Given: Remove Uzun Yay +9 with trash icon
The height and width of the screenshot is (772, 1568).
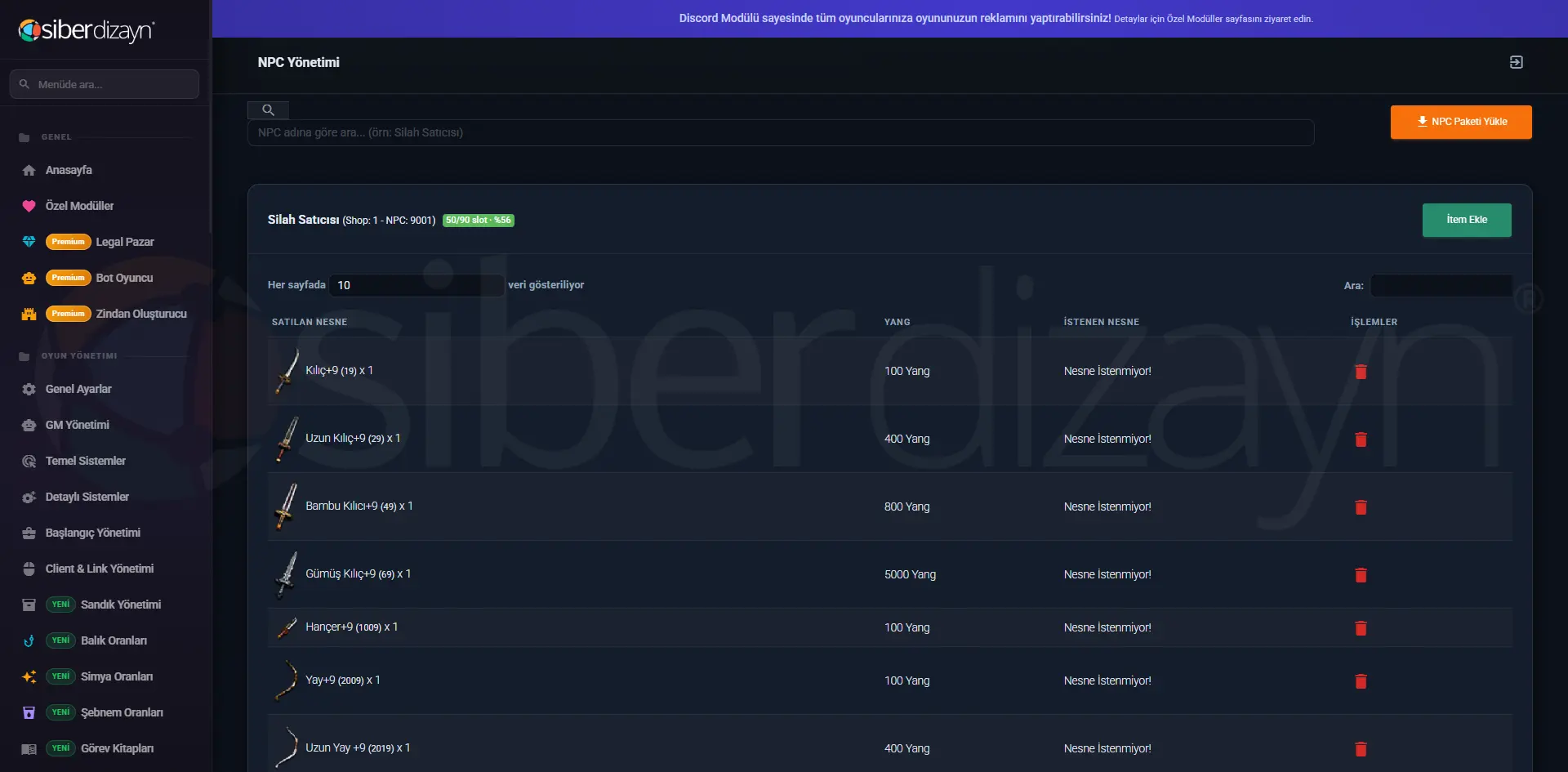Looking at the screenshot, I should (x=1361, y=749).
